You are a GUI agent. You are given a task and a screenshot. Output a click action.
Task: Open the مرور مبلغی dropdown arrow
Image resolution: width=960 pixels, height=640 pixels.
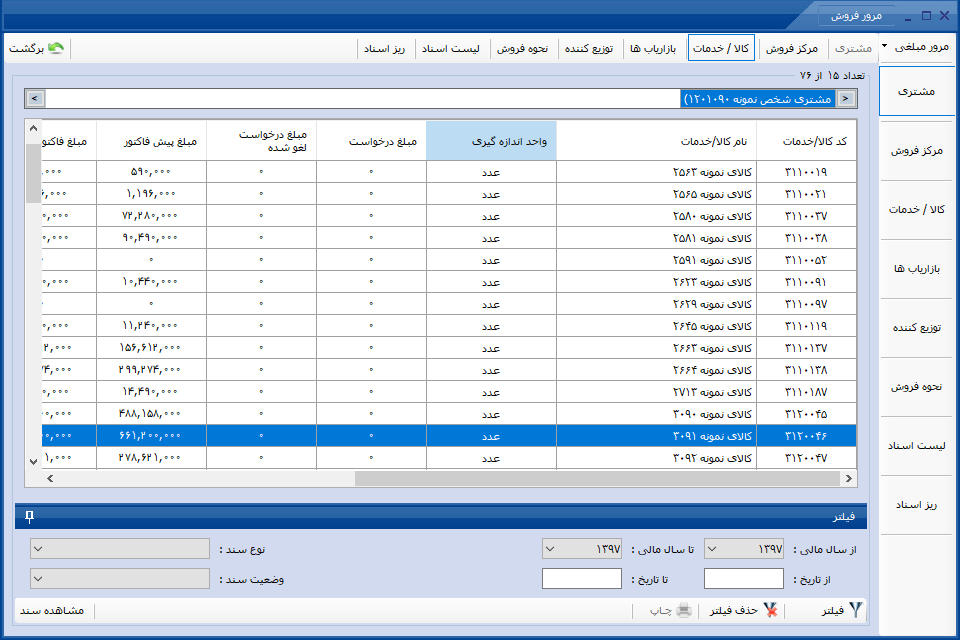(x=885, y=46)
